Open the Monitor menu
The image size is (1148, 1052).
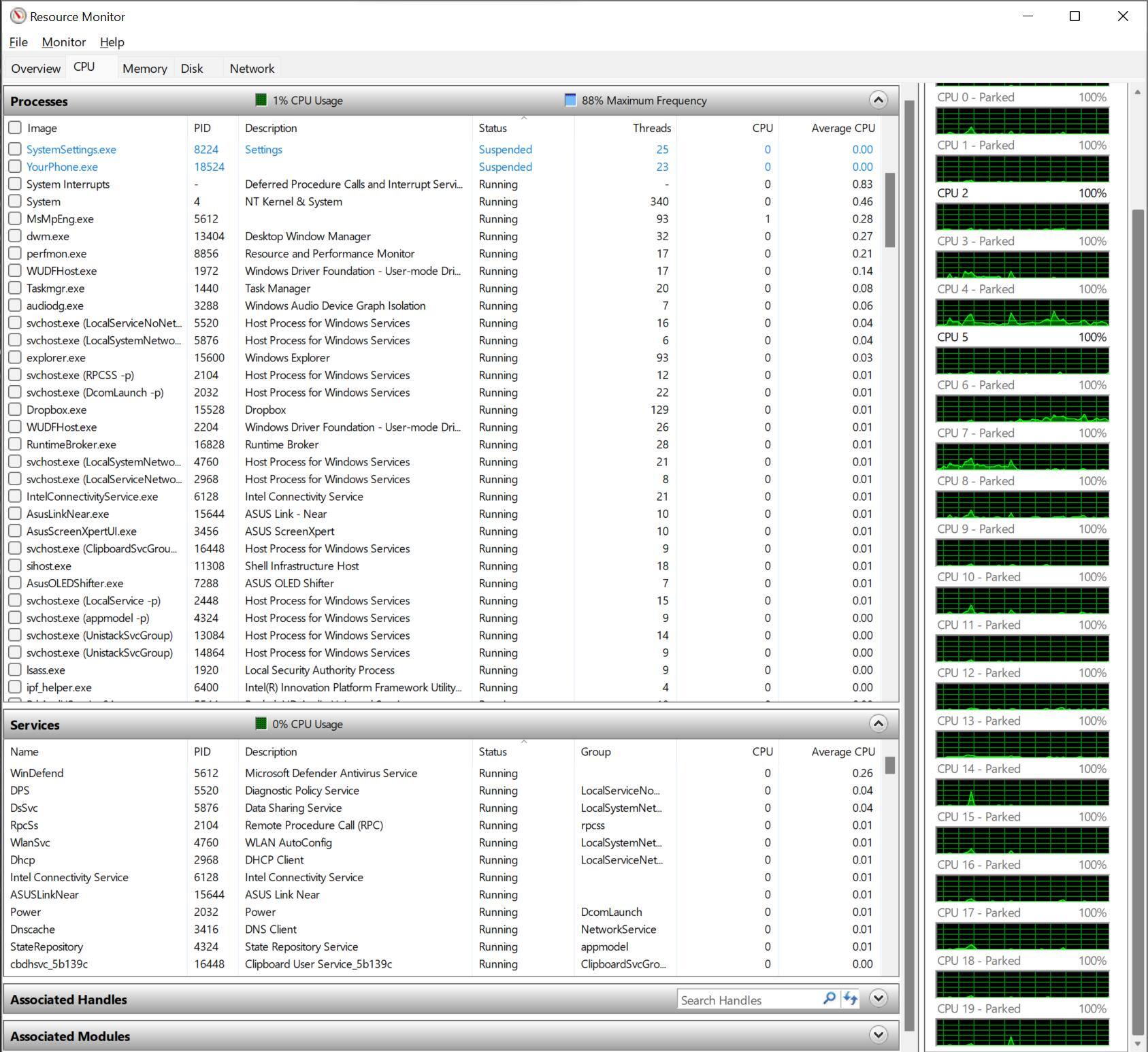tap(63, 42)
